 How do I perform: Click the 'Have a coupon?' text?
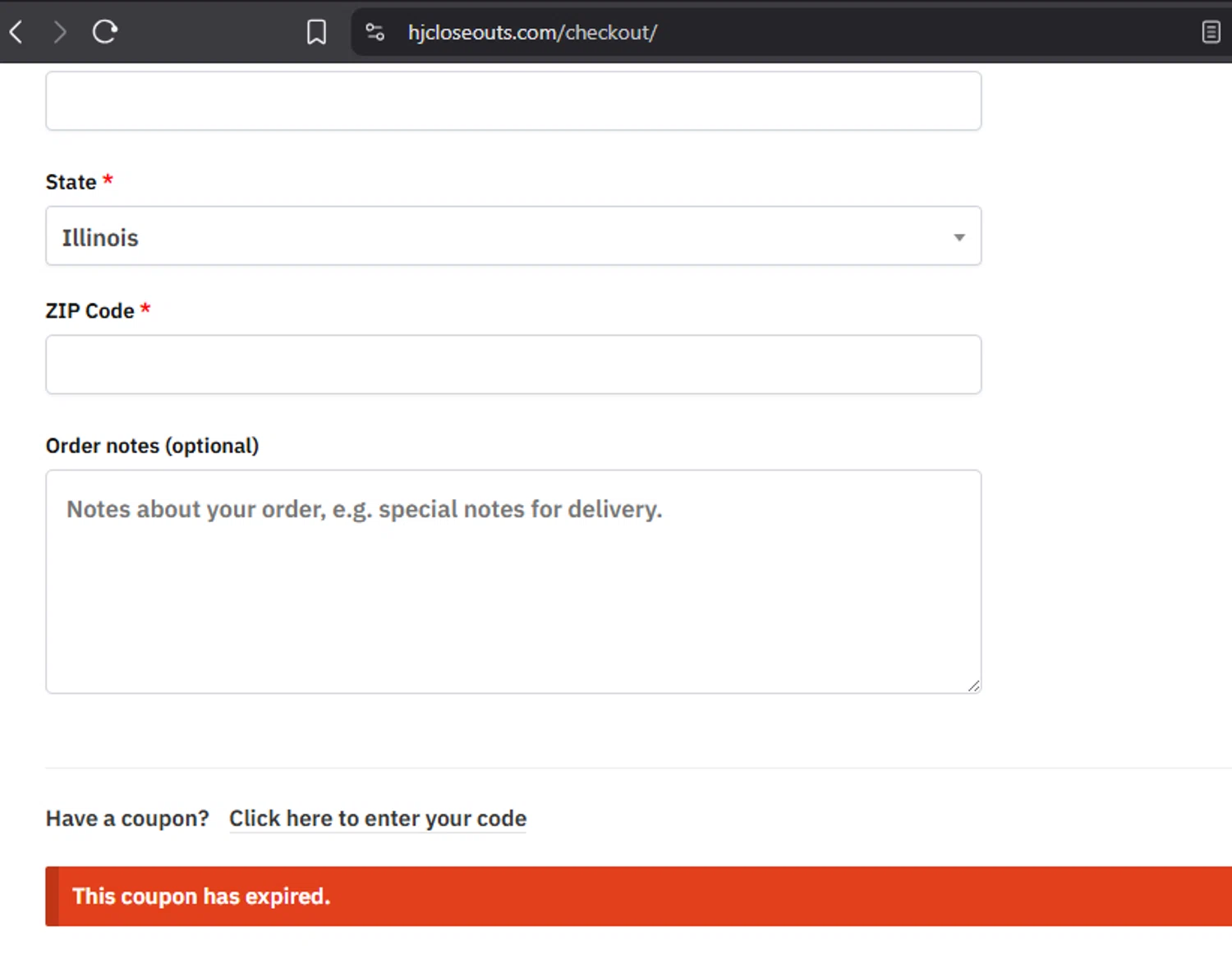point(127,819)
